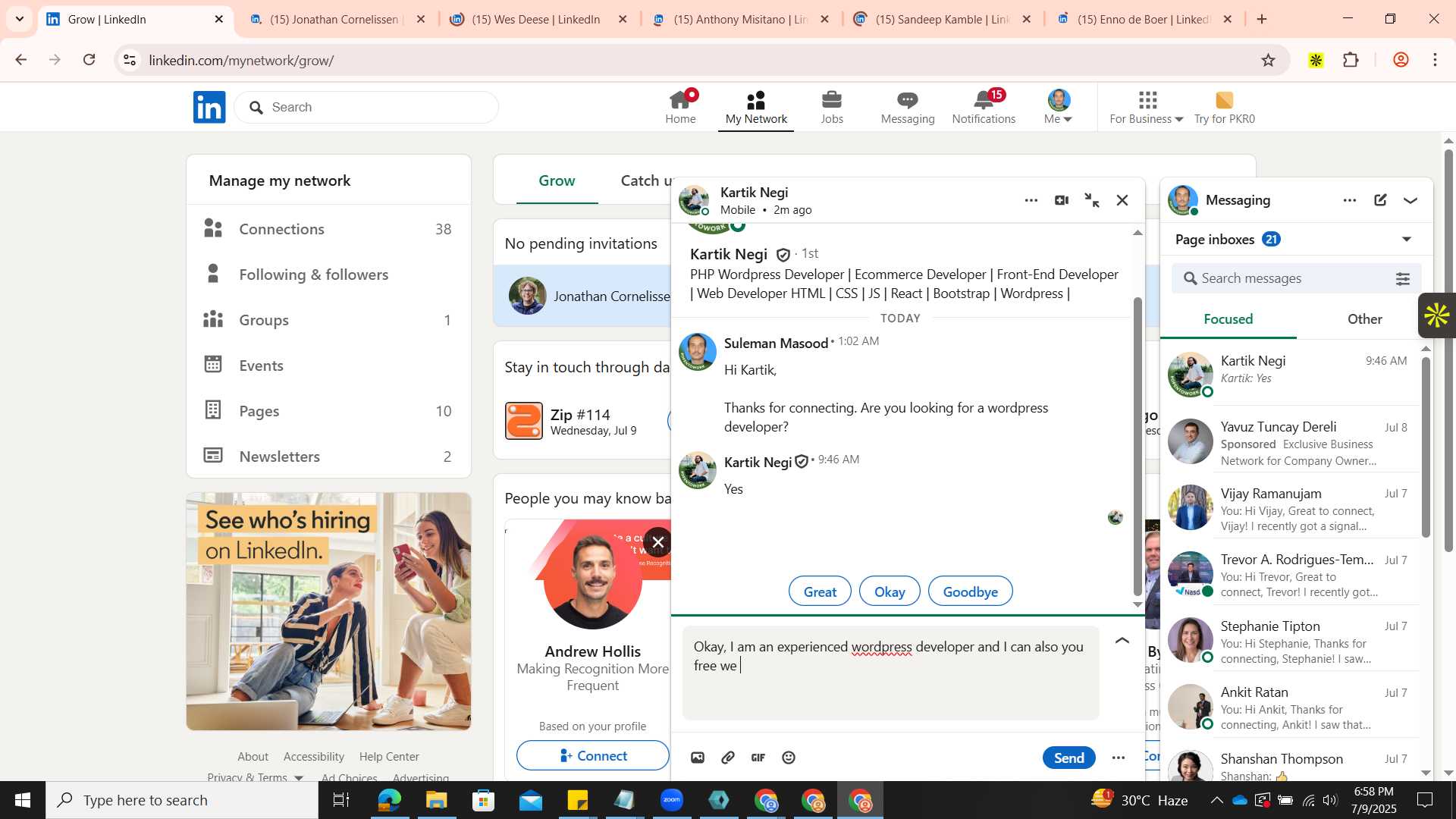
Task: Switch to the Catch up tab
Action: coord(646,181)
